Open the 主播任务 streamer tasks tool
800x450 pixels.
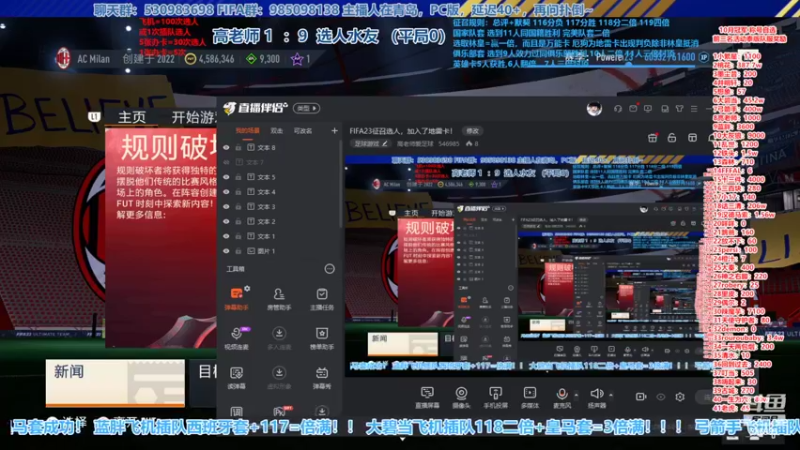coord(322,299)
